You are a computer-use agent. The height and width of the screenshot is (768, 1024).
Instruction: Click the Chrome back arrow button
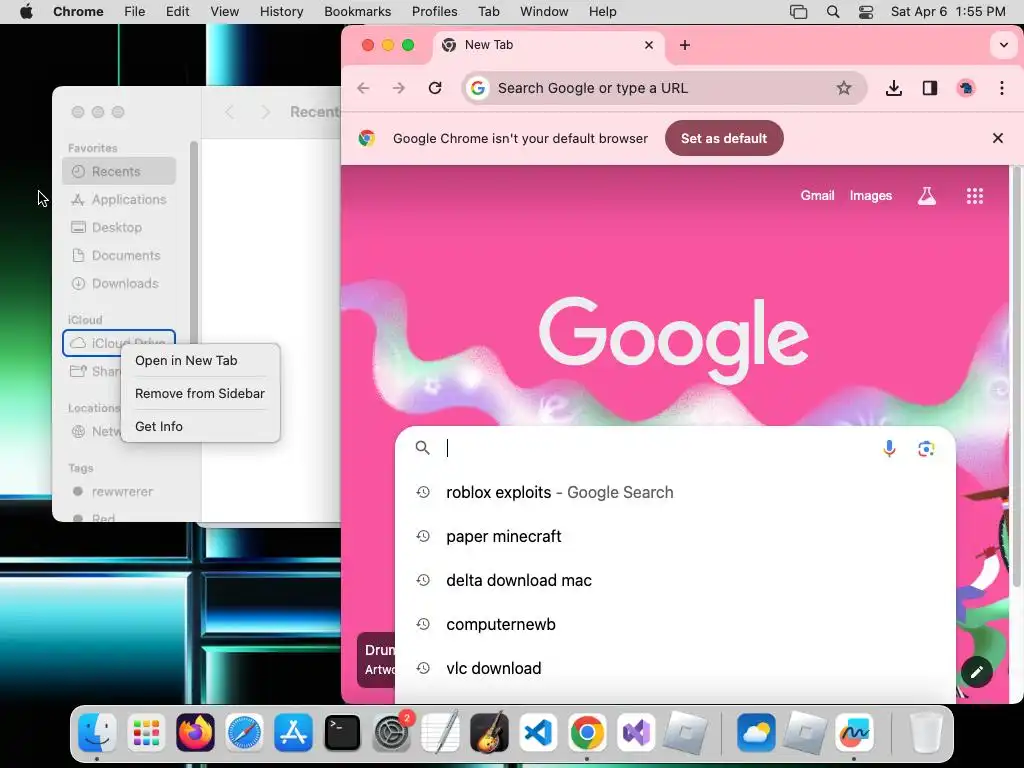pos(363,88)
